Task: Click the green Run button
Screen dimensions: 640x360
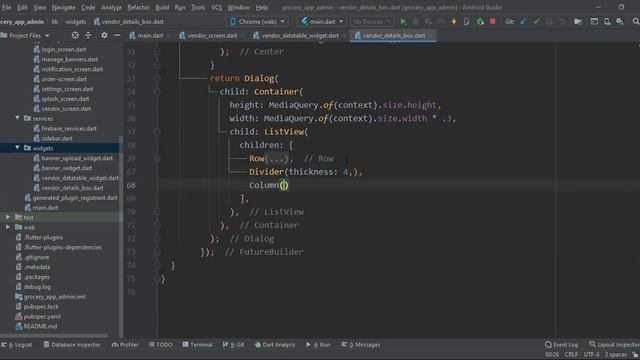Action: [403, 22]
